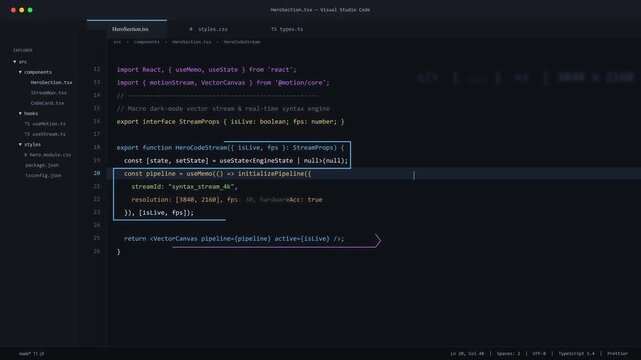Collapse the src folder arrow
Viewport: 641px width, 360px height.
(15, 62)
